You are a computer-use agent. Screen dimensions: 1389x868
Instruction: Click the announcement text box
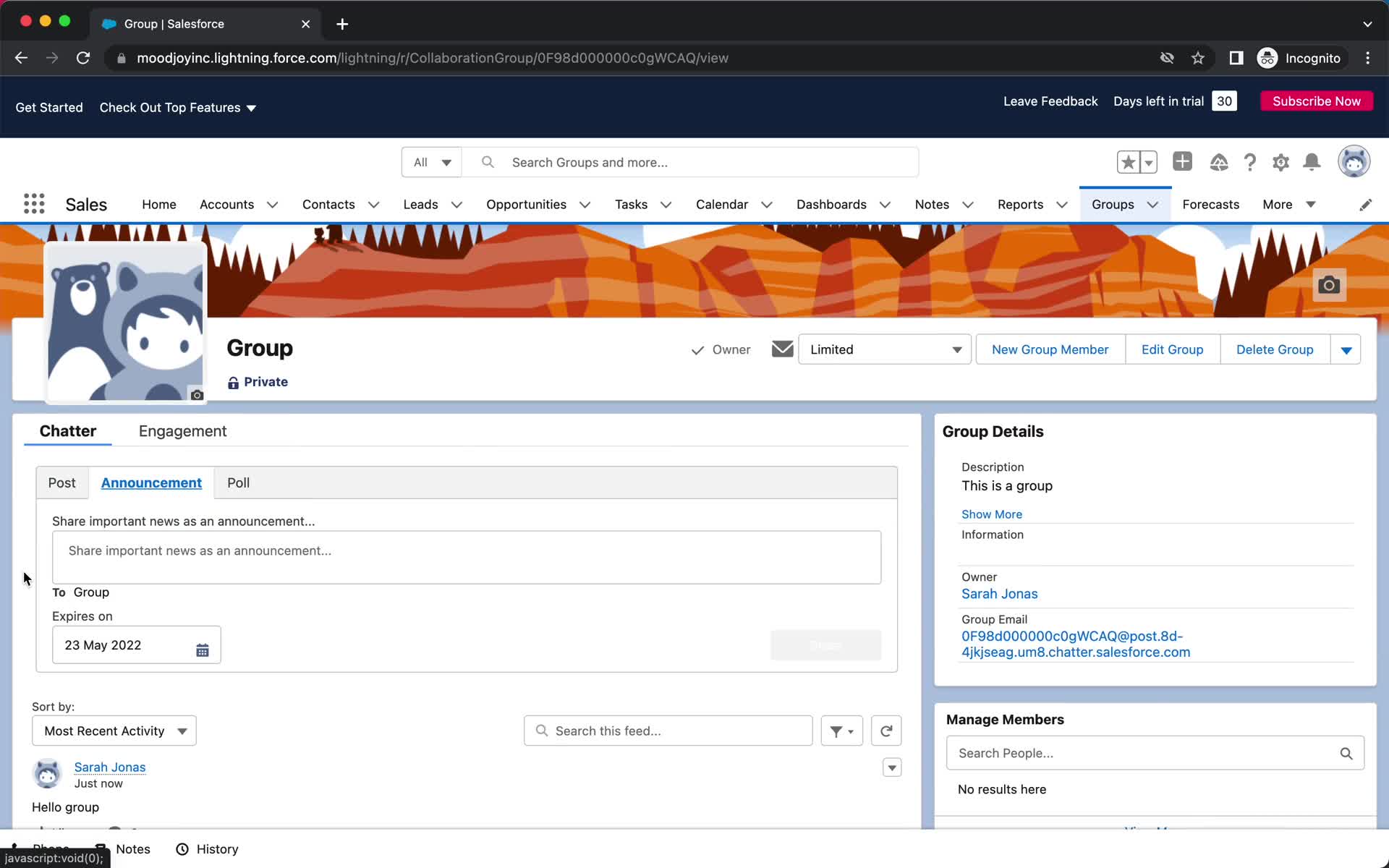coord(467,558)
